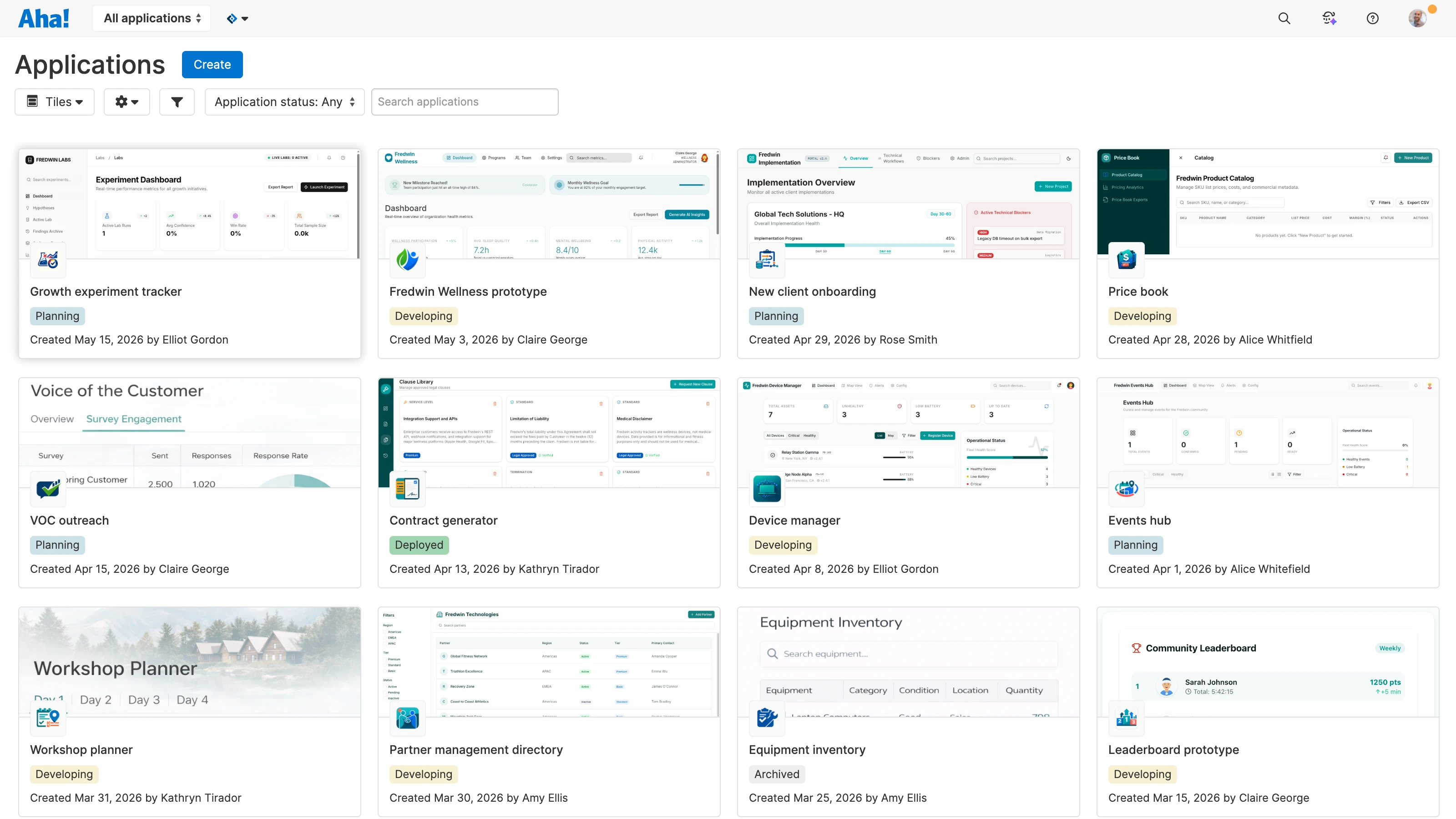This screenshot has height=819, width=1456.
Task: Open your profile avatar menu
Action: coord(1418,18)
